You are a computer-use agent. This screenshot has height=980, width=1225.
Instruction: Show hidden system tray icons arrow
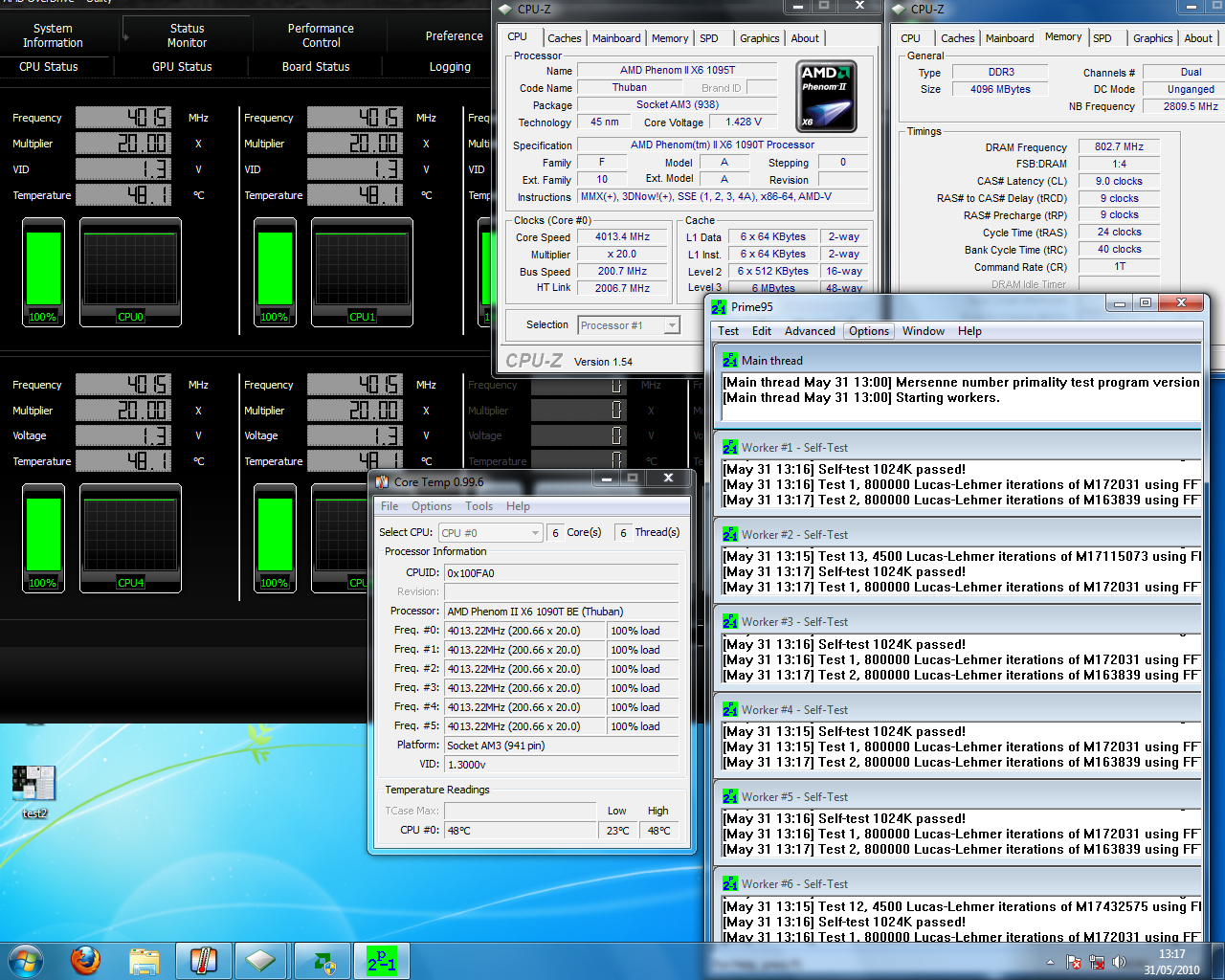coord(1050,962)
